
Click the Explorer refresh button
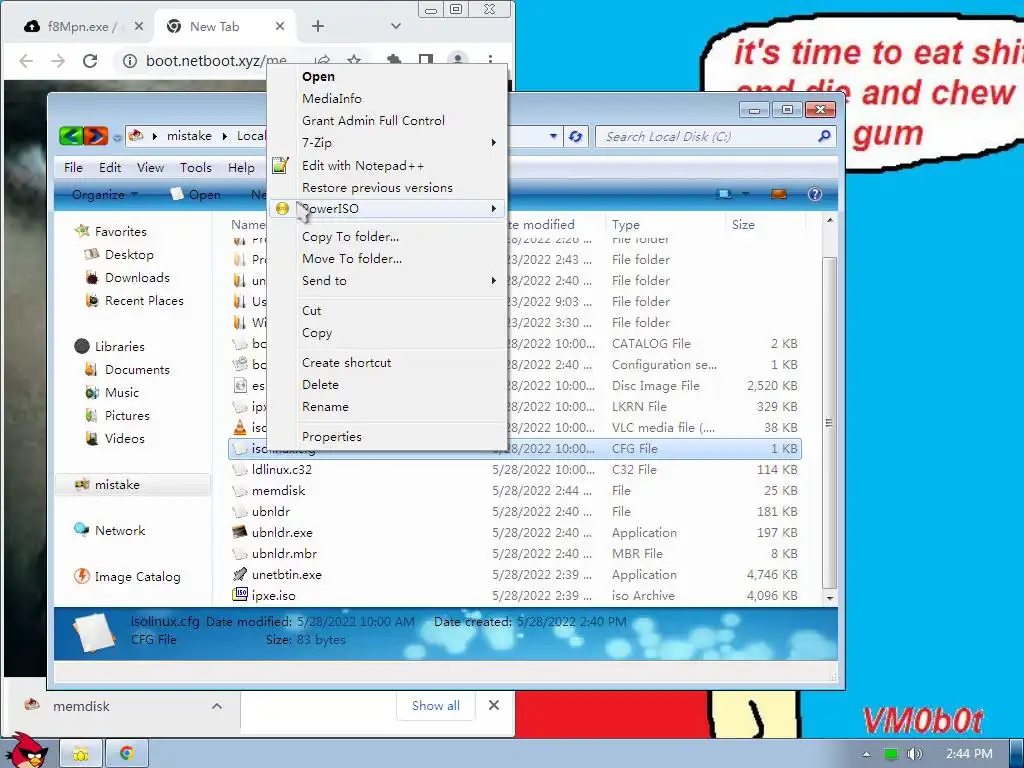(x=575, y=136)
